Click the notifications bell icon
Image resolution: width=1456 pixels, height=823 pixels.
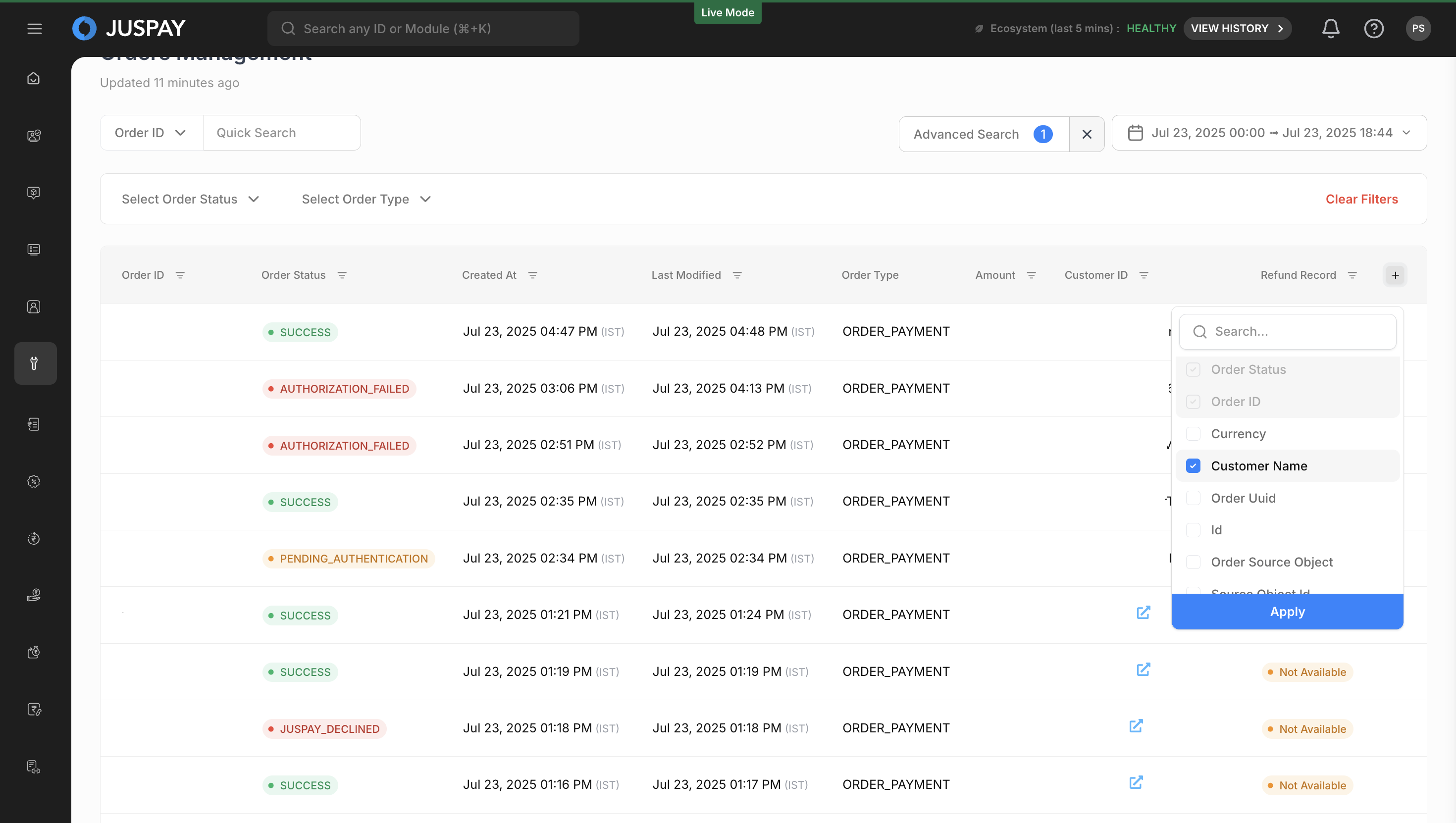1331,28
